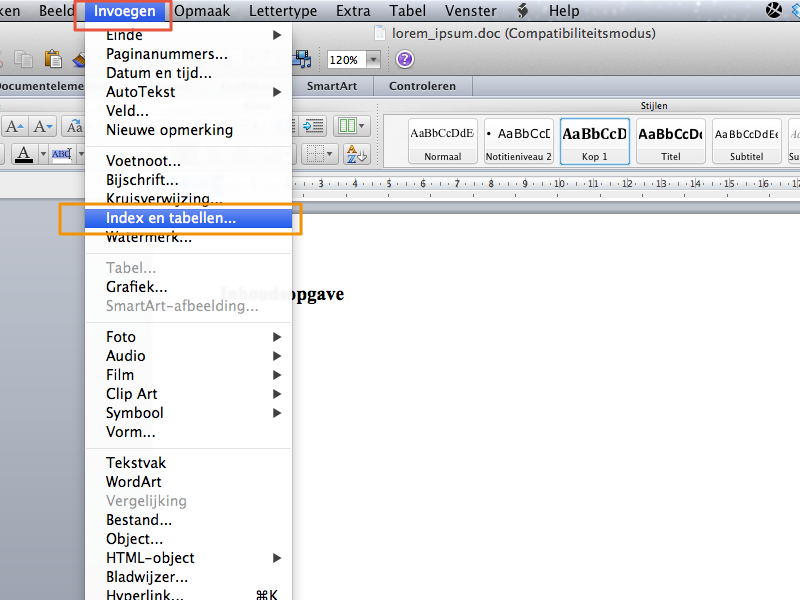
Task: Open the Venster menu
Action: click(x=470, y=11)
